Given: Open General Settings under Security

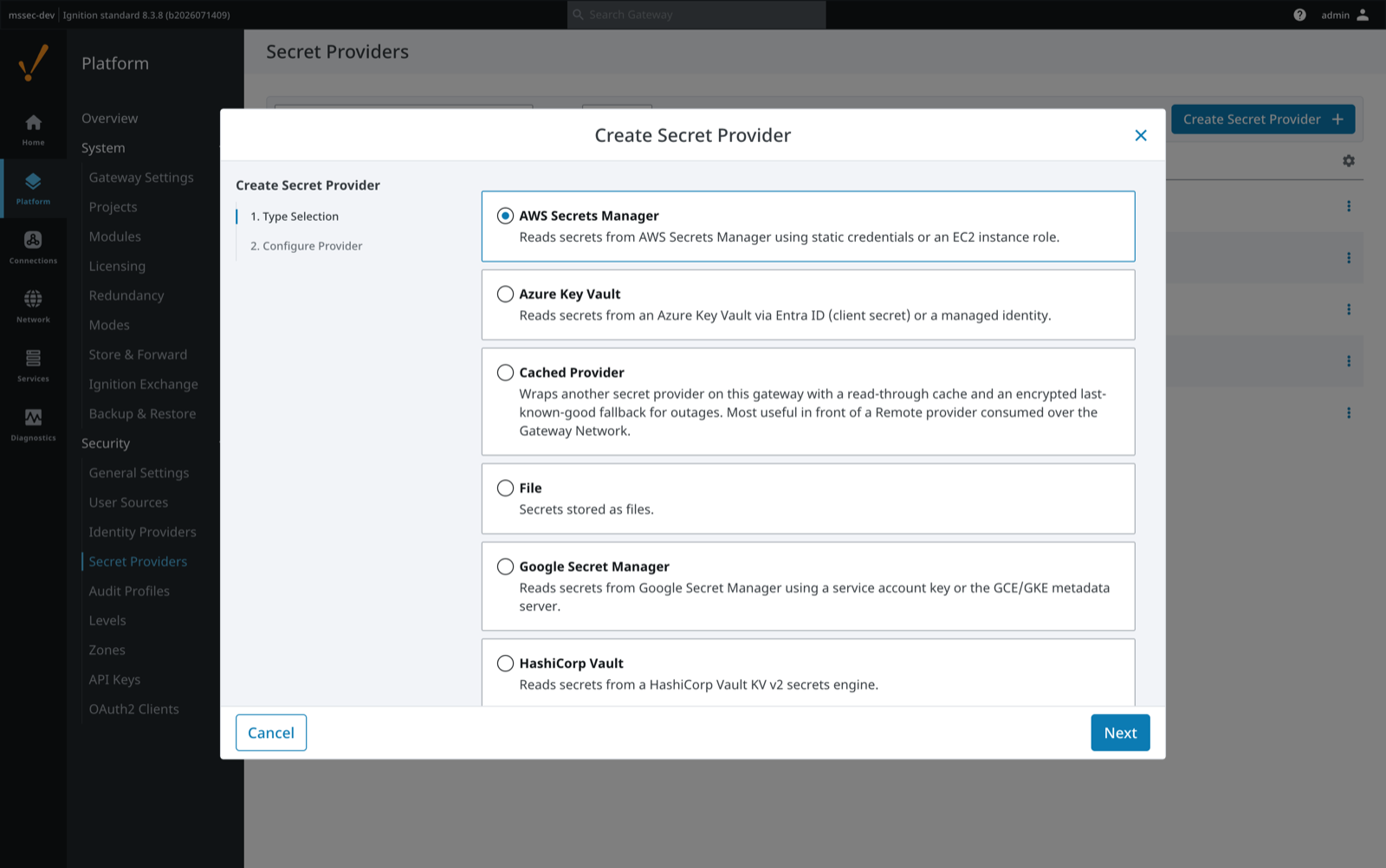Looking at the screenshot, I should (x=139, y=473).
